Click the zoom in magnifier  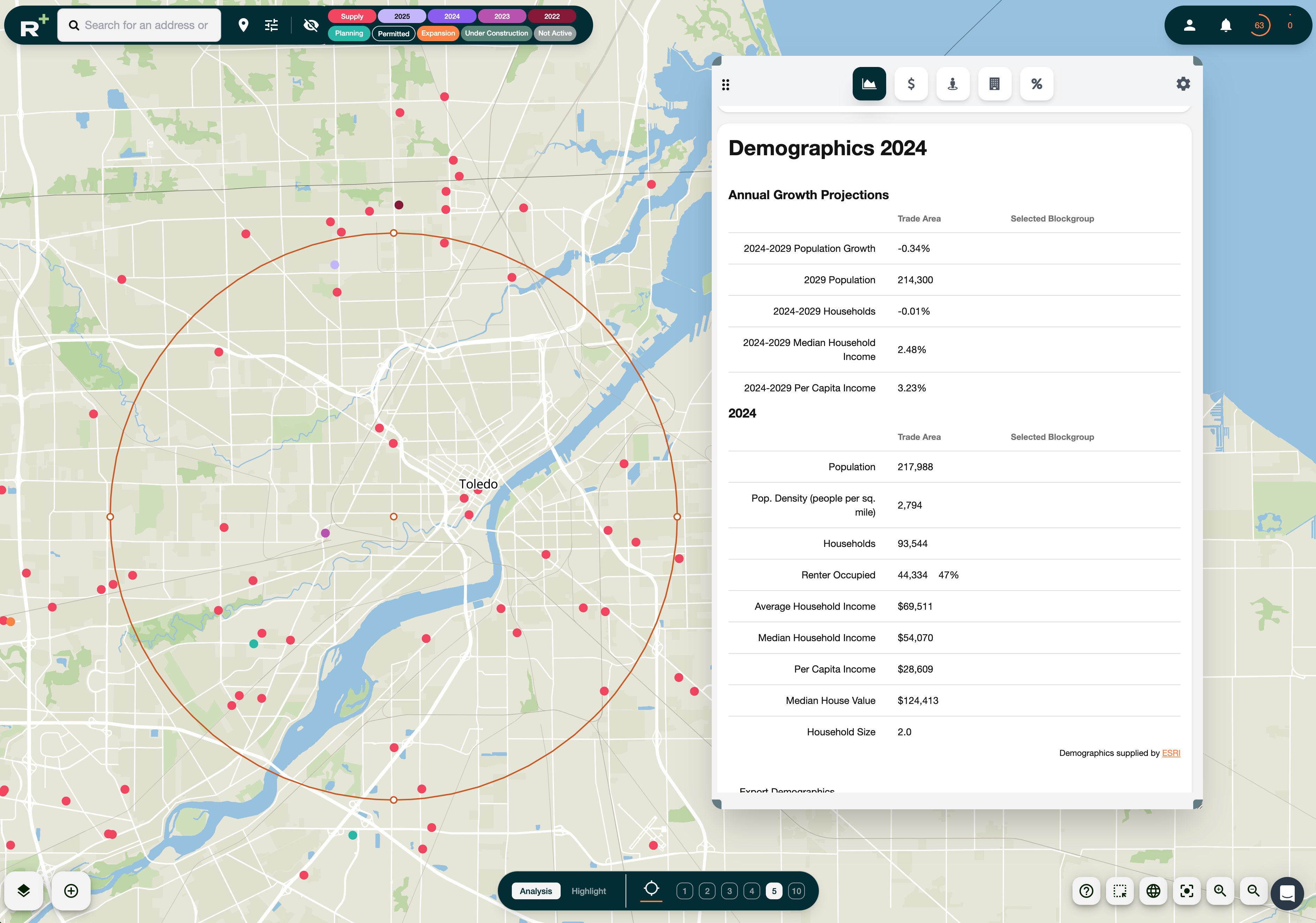(1220, 890)
